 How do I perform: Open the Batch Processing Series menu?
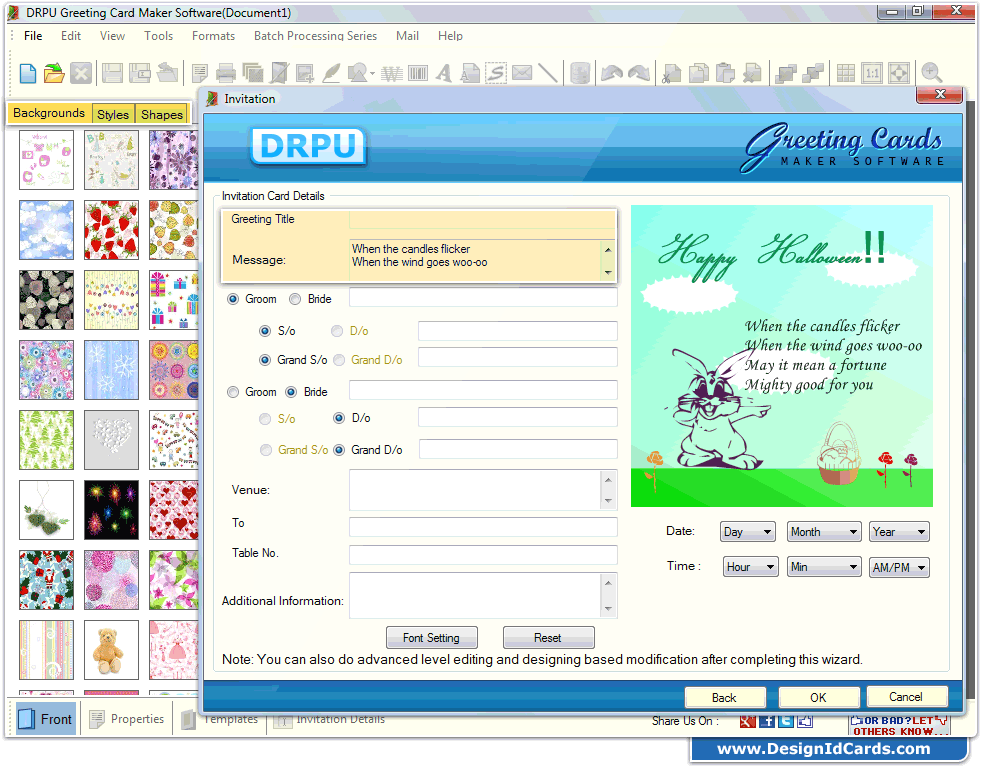coord(315,36)
